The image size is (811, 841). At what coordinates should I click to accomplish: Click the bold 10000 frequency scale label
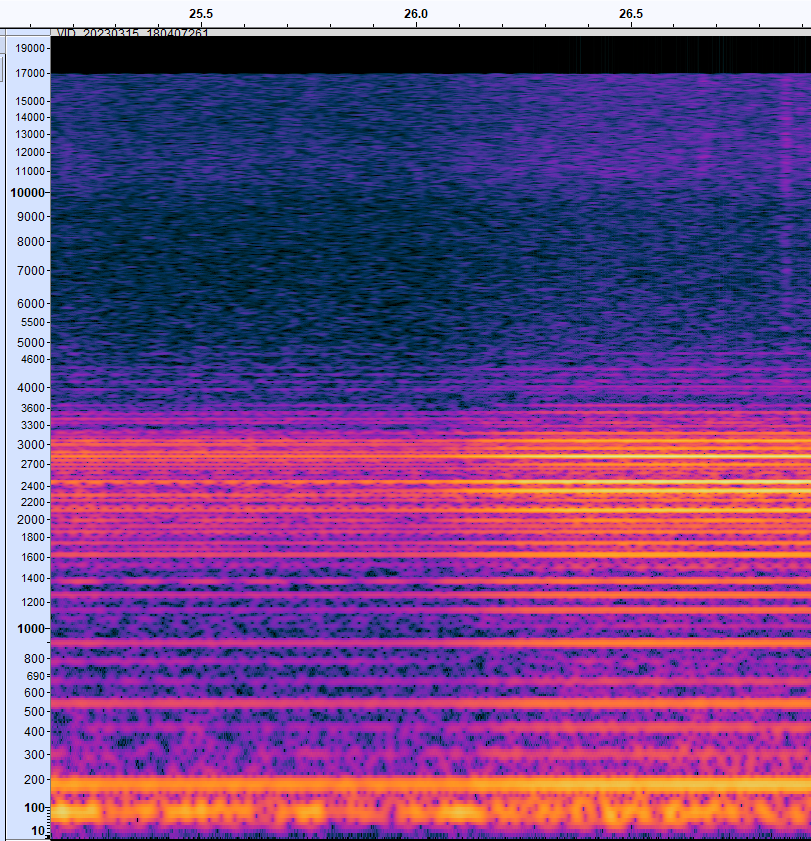(x=28, y=193)
